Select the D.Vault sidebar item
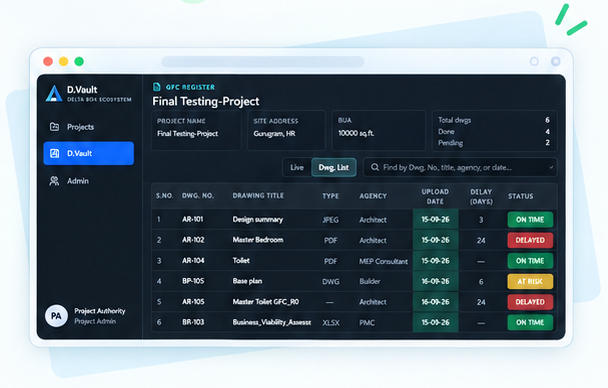This screenshot has height=388, width=608. point(88,153)
